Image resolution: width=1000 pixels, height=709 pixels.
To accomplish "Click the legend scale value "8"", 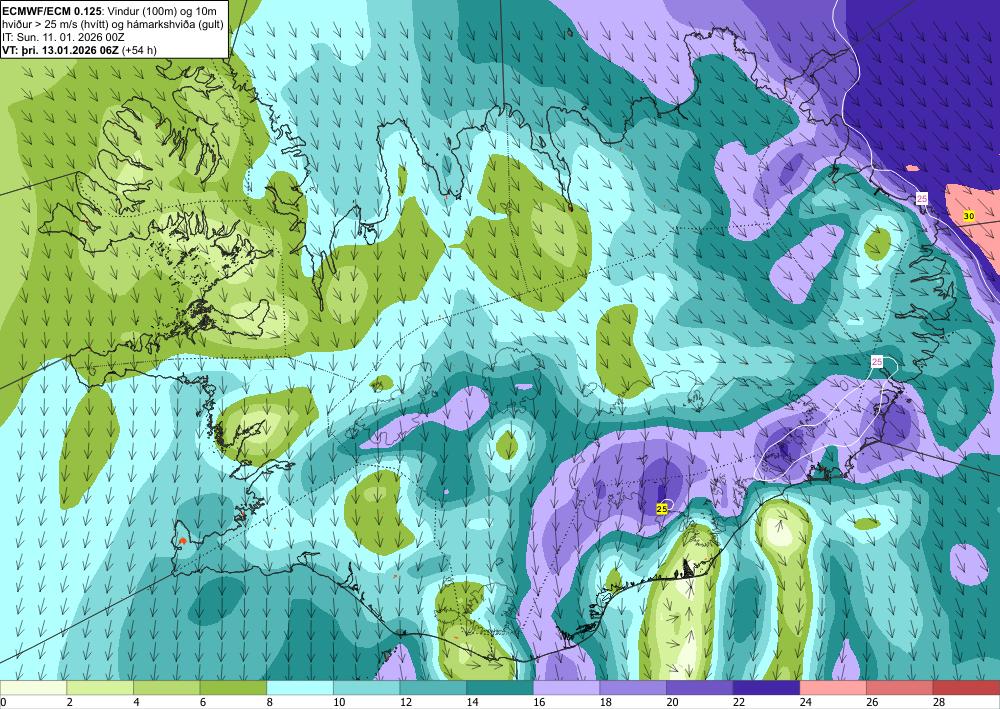I will pyautogui.click(x=268, y=702).
